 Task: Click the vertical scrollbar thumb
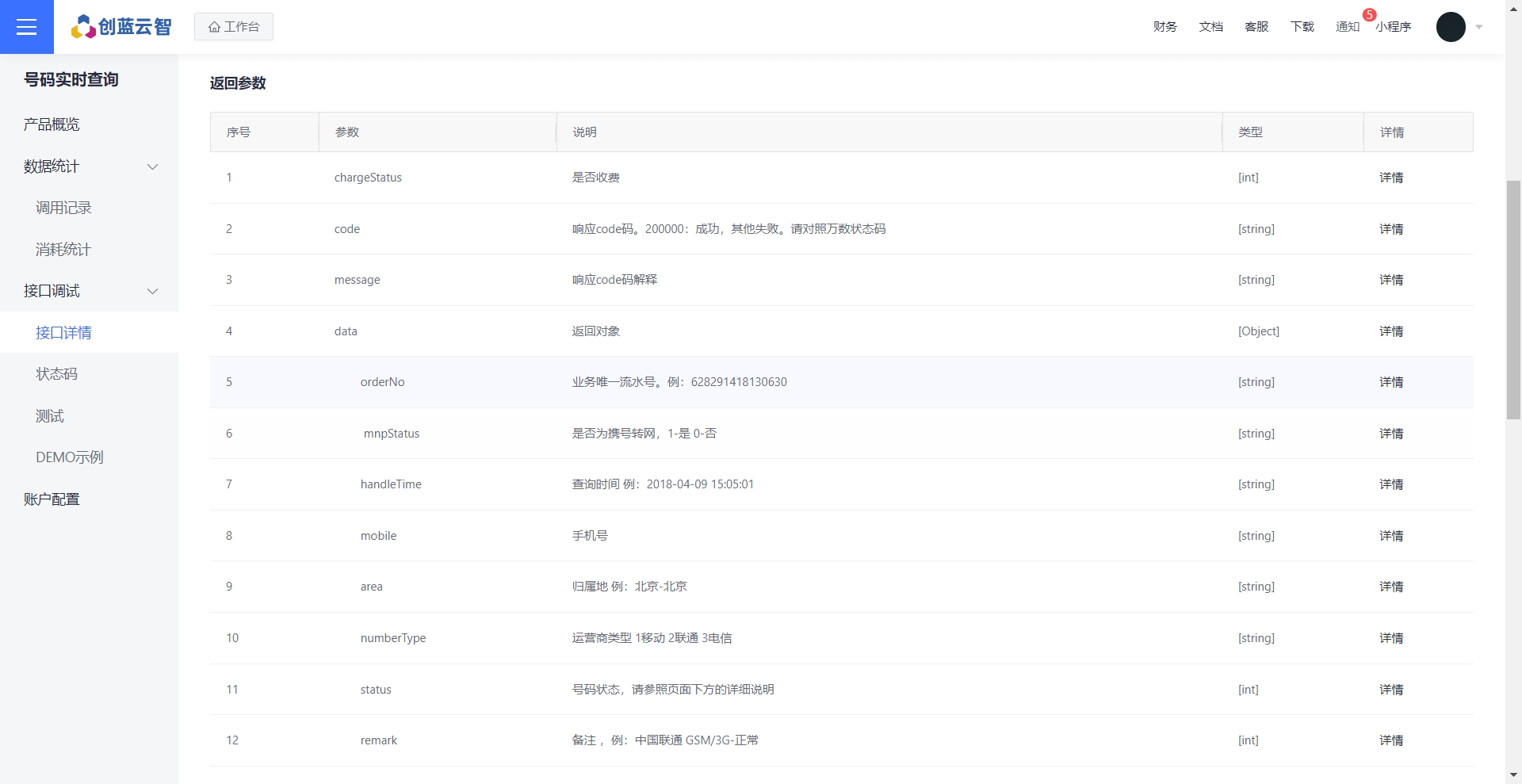(1513, 300)
